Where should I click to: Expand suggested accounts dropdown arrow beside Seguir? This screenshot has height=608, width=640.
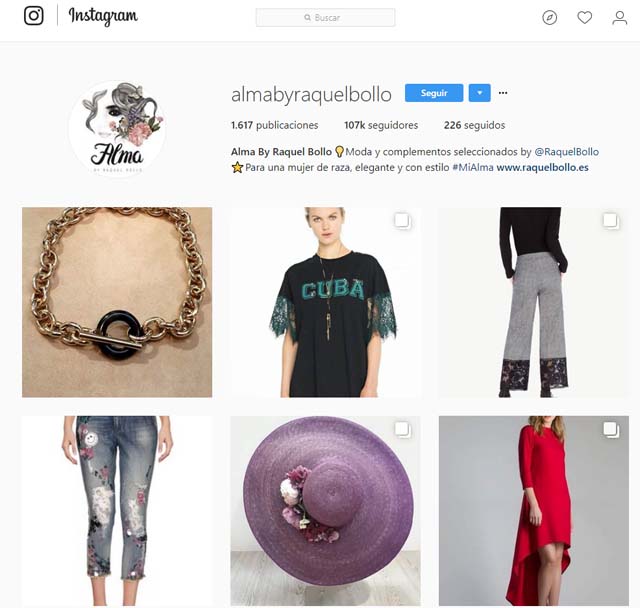coord(480,93)
